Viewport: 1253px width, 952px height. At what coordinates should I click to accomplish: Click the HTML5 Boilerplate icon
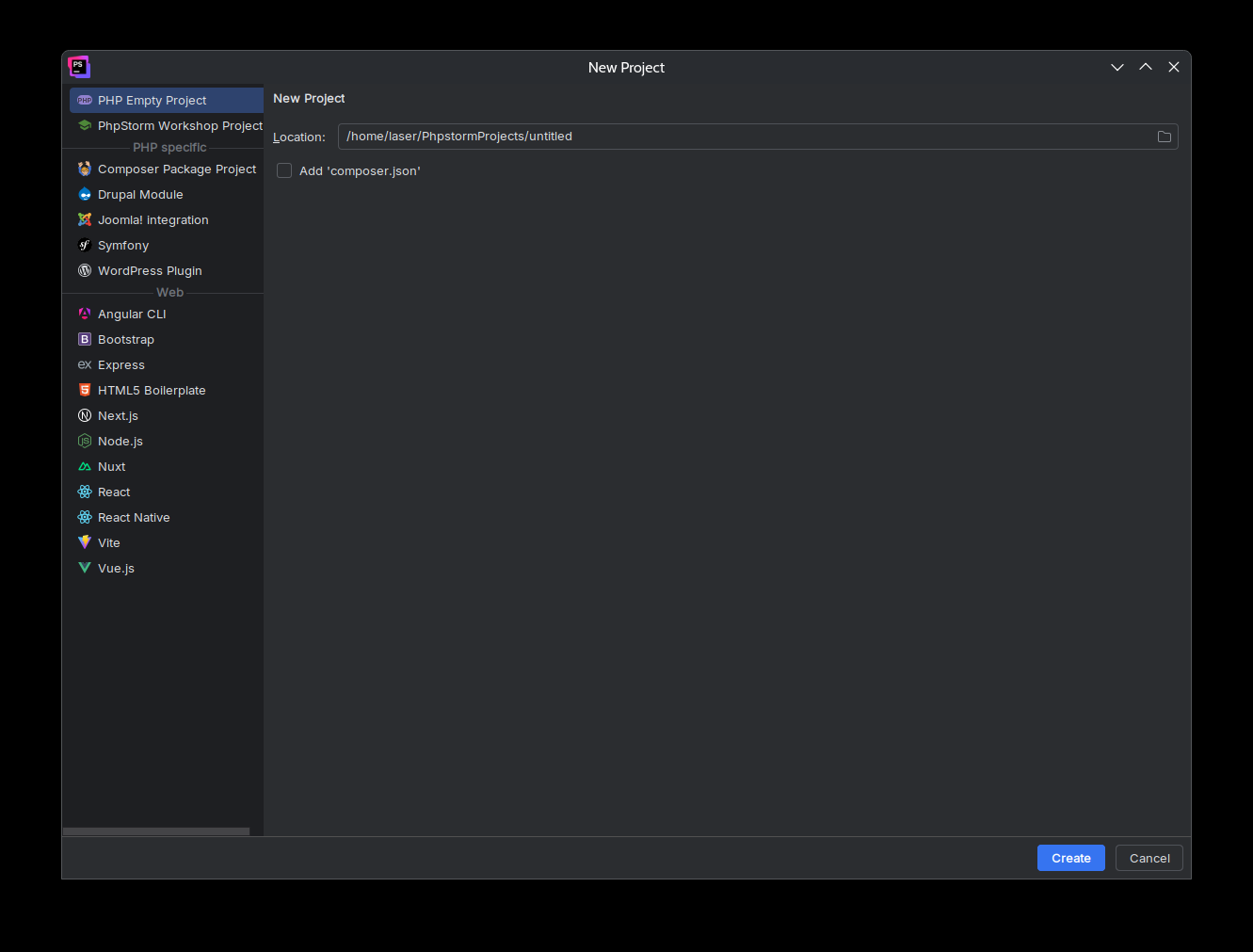85,391
